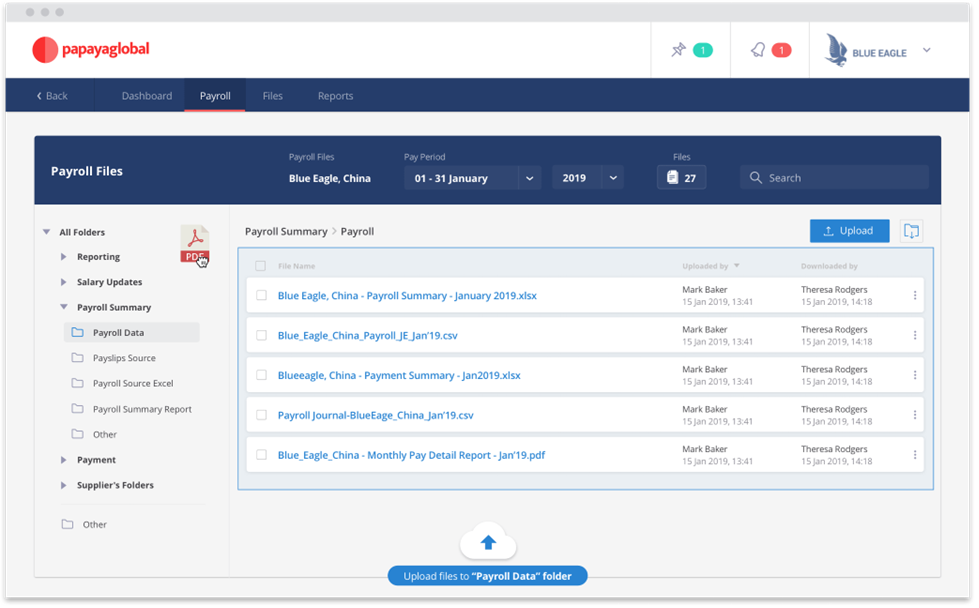Click the red notification count badge

pos(781,50)
